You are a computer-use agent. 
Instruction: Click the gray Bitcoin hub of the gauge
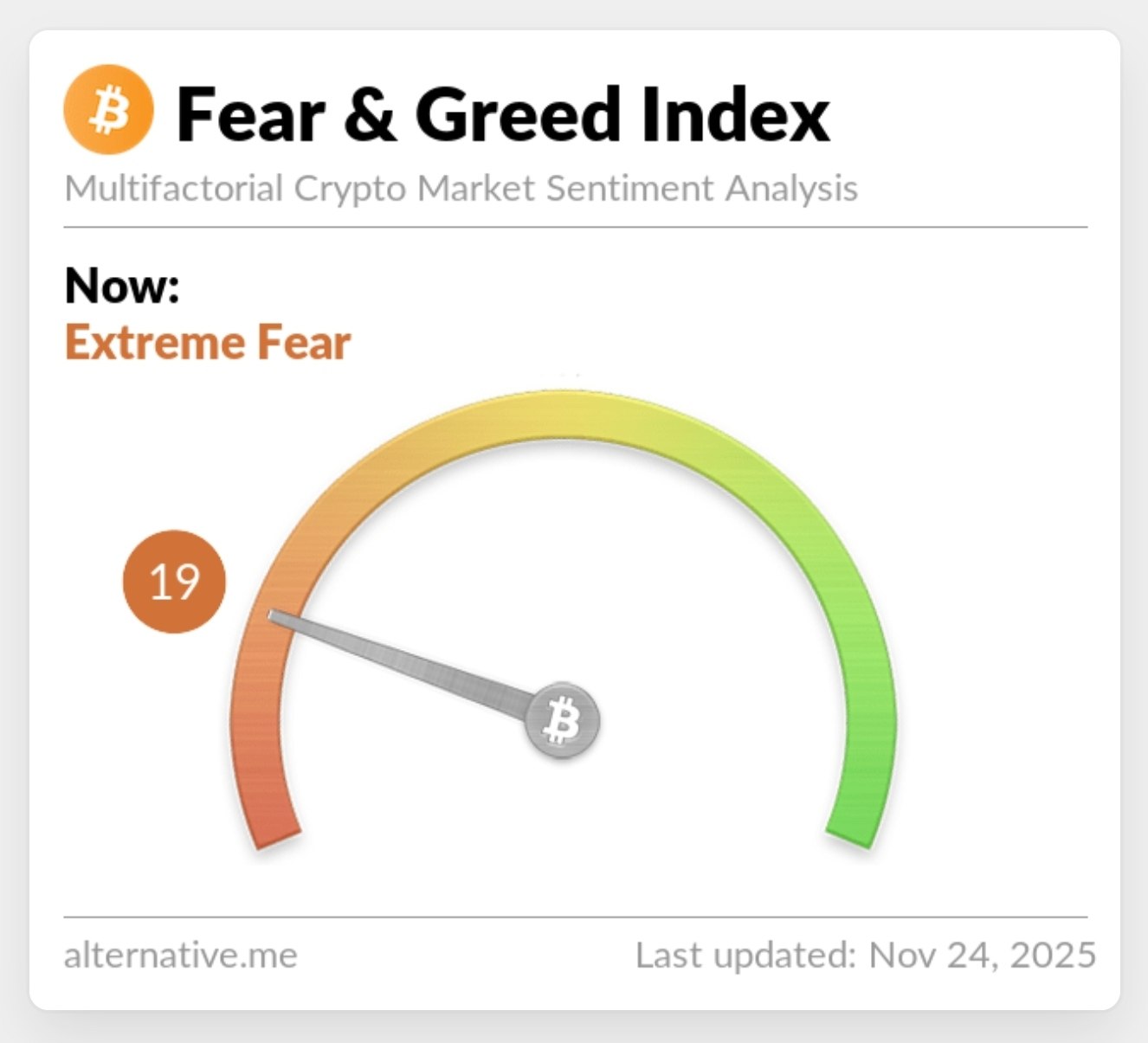click(563, 720)
